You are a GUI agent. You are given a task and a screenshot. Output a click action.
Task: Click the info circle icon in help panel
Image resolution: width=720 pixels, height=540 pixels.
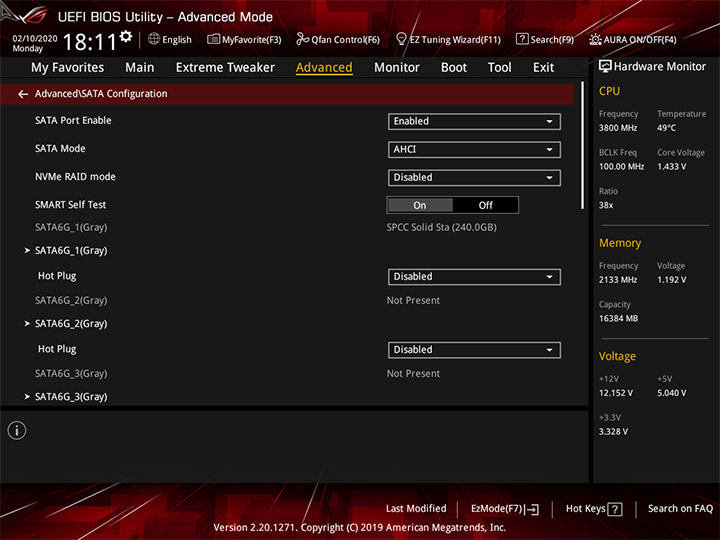[17, 430]
